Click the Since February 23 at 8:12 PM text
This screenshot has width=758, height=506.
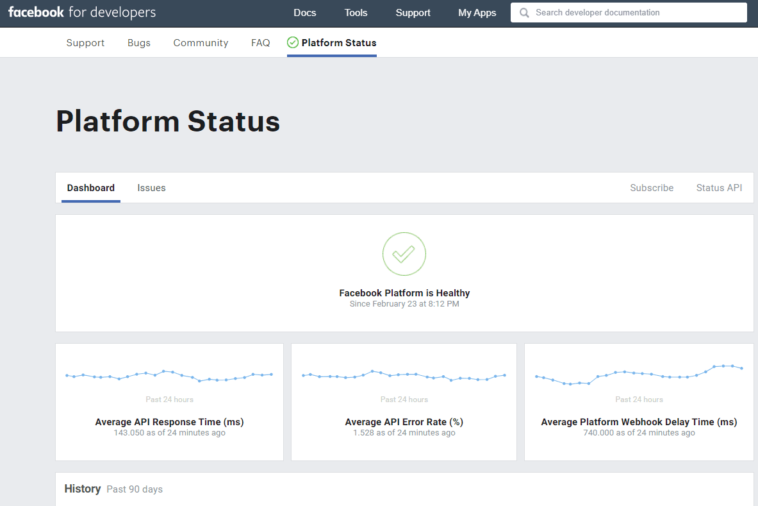click(x=404, y=304)
